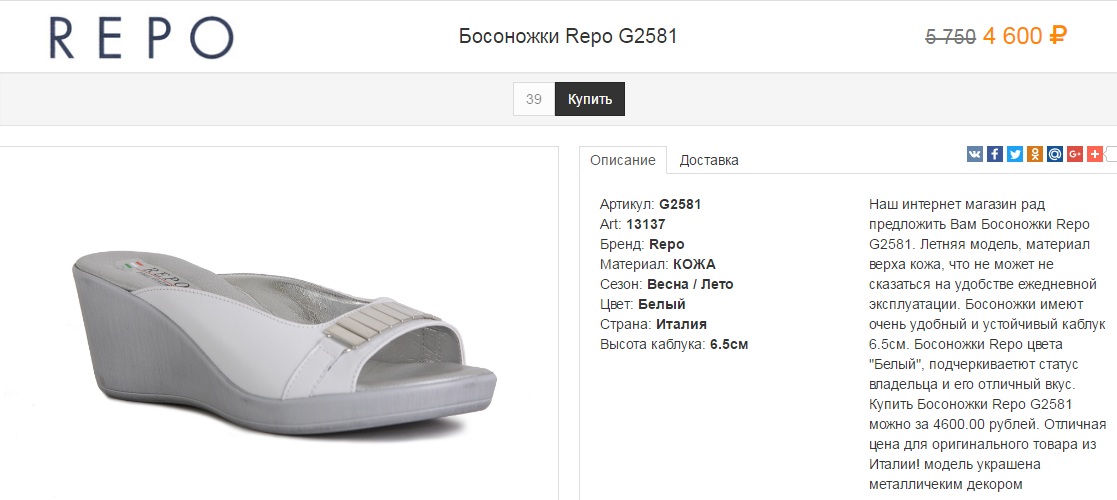
Task: Click the brand value Repo
Action: click(x=667, y=244)
